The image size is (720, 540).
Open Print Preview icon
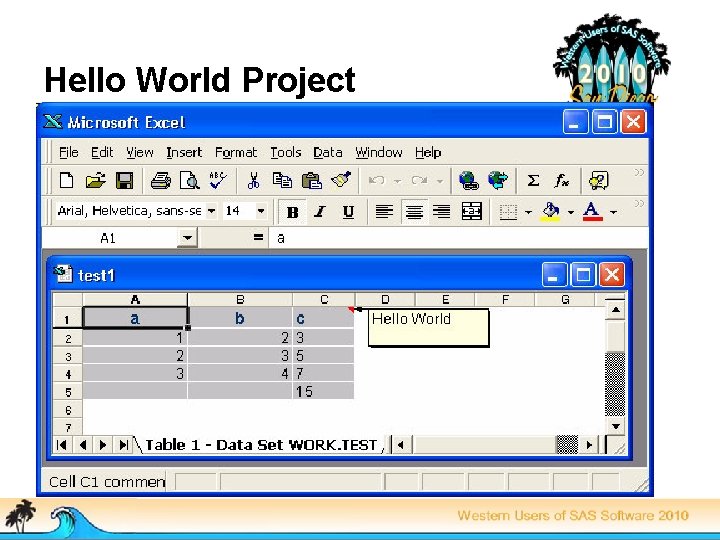click(189, 180)
